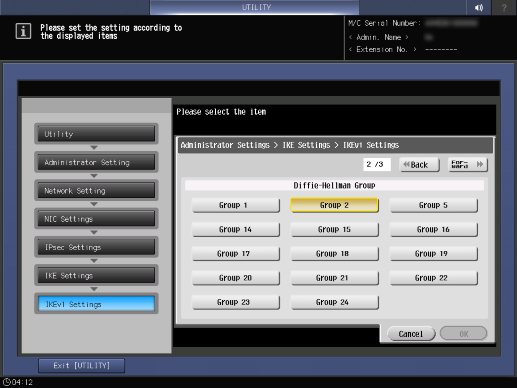Exit the UTILITY screen

pyautogui.click(x=82, y=366)
